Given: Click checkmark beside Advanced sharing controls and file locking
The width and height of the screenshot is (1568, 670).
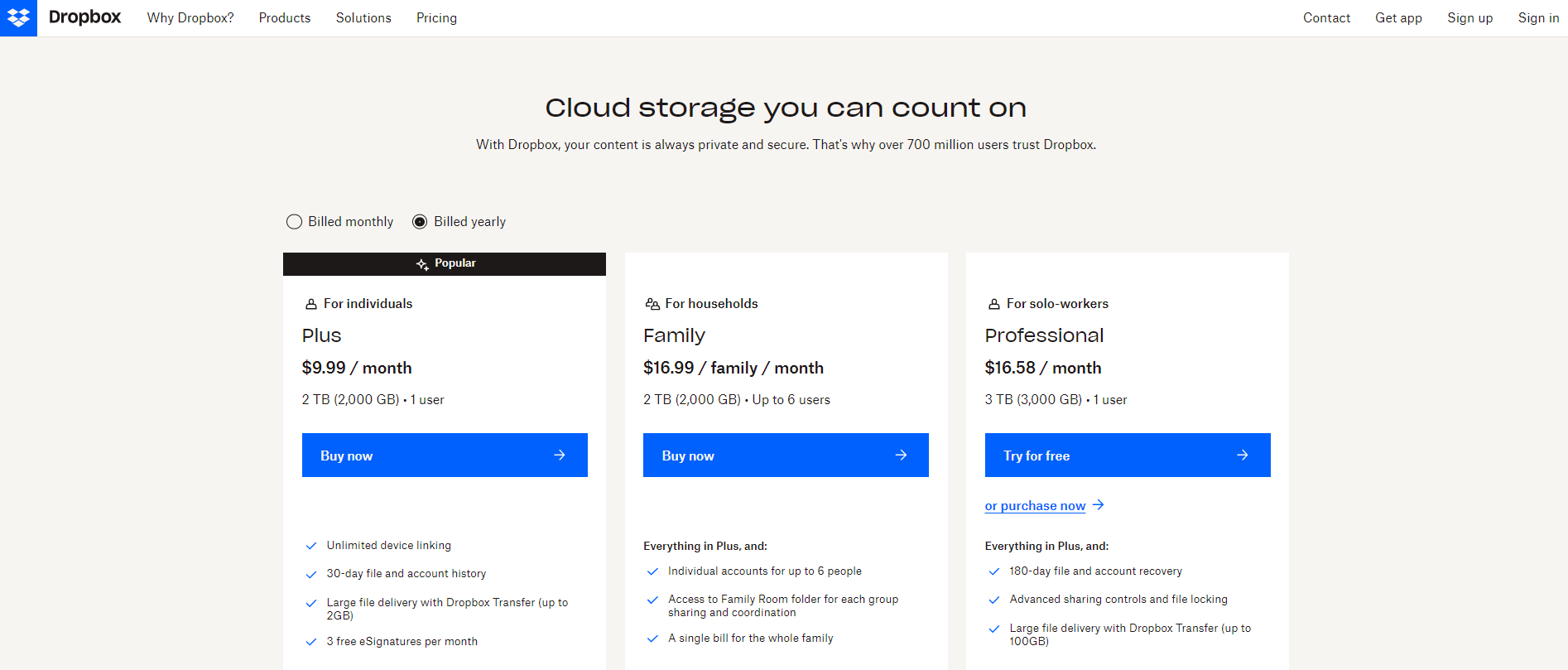Looking at the screenshot, I should (994, 600).
